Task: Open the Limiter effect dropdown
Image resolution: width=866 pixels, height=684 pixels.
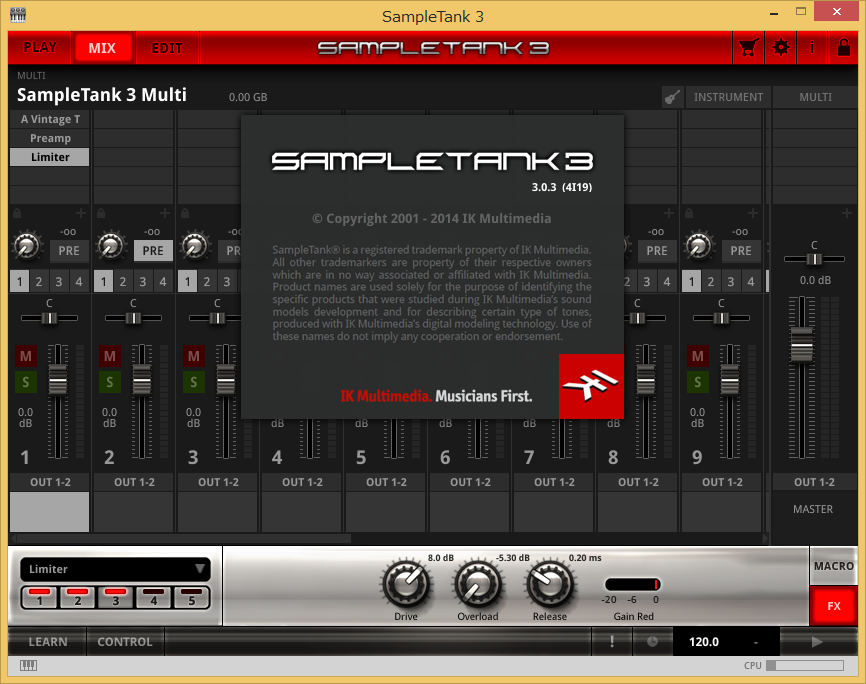Action: 115,569
